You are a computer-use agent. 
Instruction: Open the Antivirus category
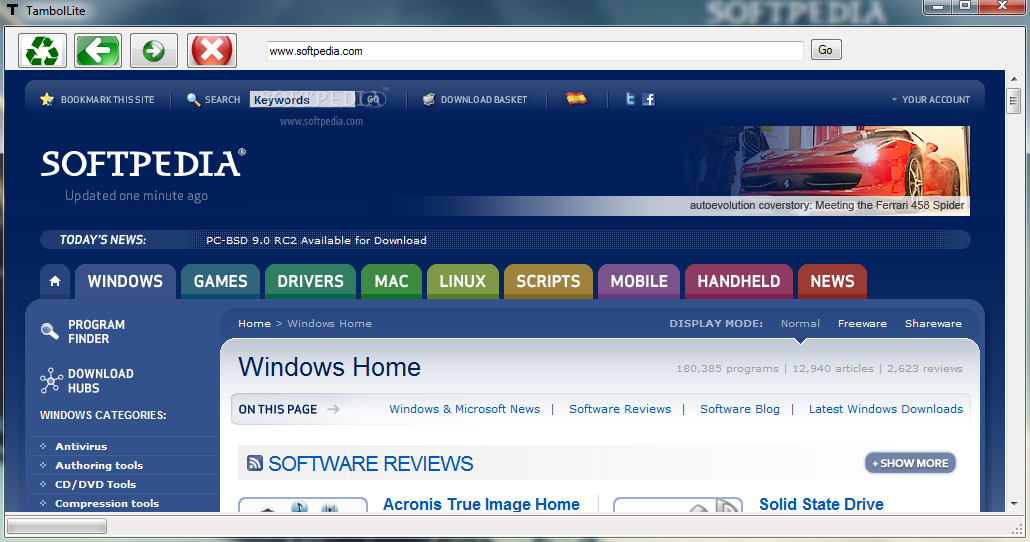[x=81, y=446]
